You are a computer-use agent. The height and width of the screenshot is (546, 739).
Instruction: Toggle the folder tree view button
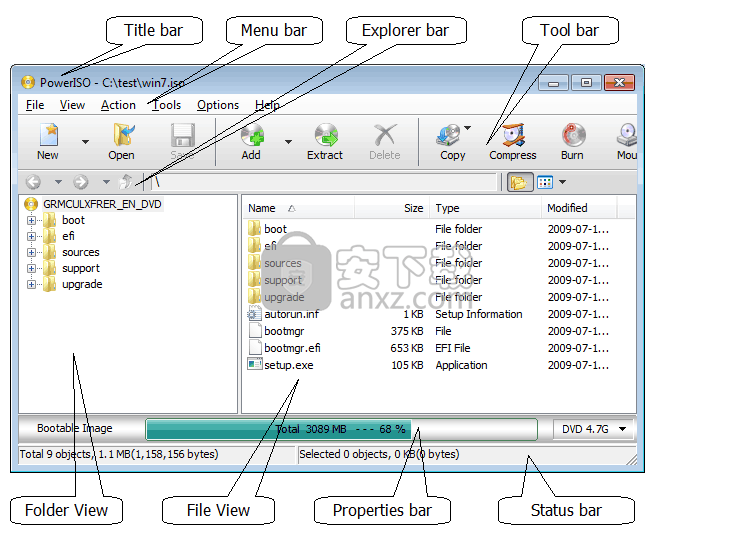[x=519, y=182]
